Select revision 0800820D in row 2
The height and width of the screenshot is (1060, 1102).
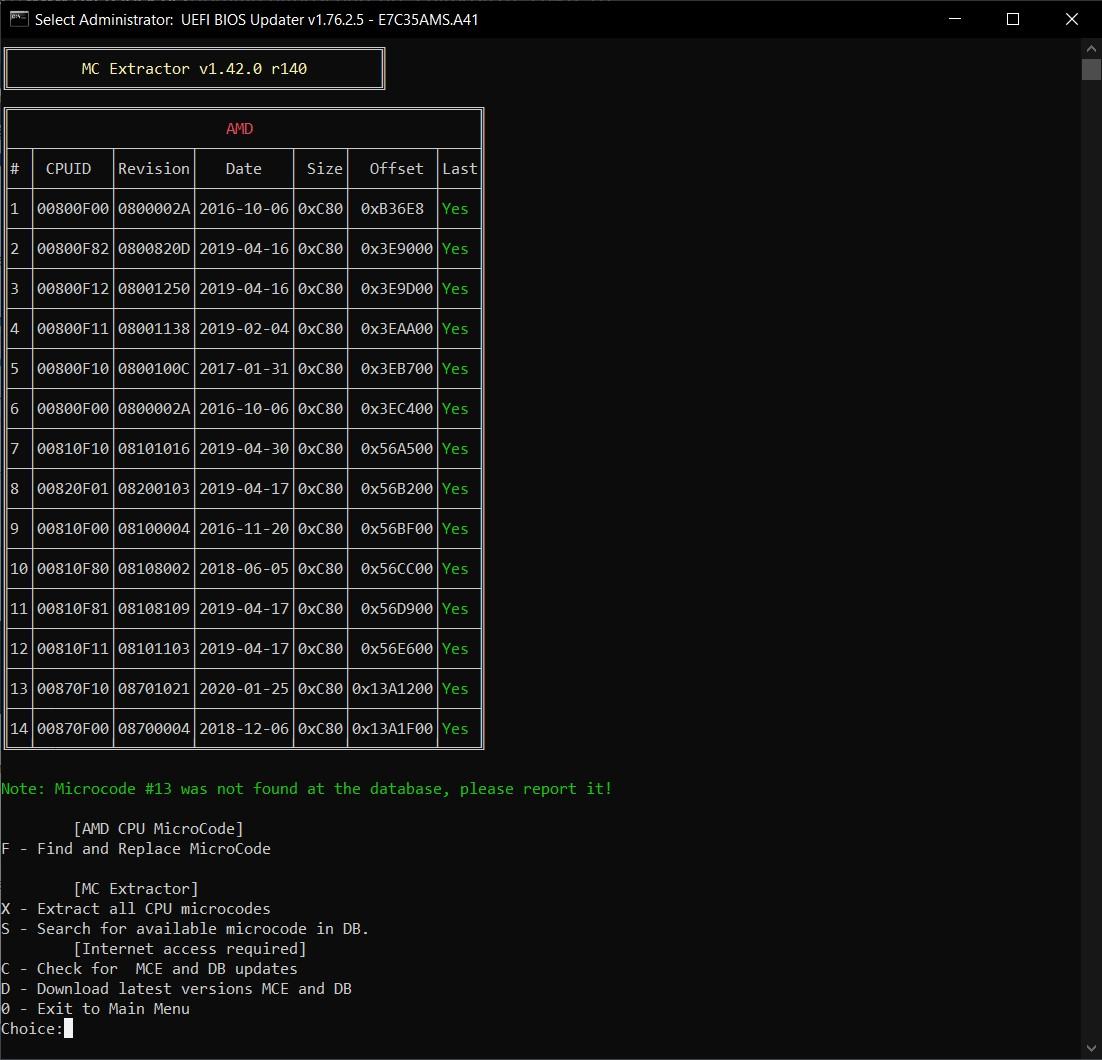click(154, 249)
